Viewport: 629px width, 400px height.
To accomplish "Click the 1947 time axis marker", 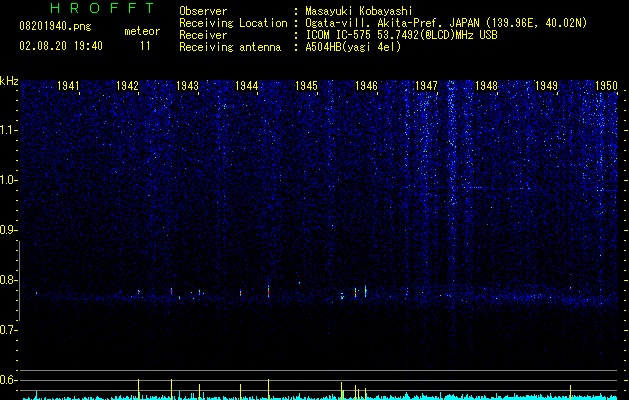I will coord(426,86).
